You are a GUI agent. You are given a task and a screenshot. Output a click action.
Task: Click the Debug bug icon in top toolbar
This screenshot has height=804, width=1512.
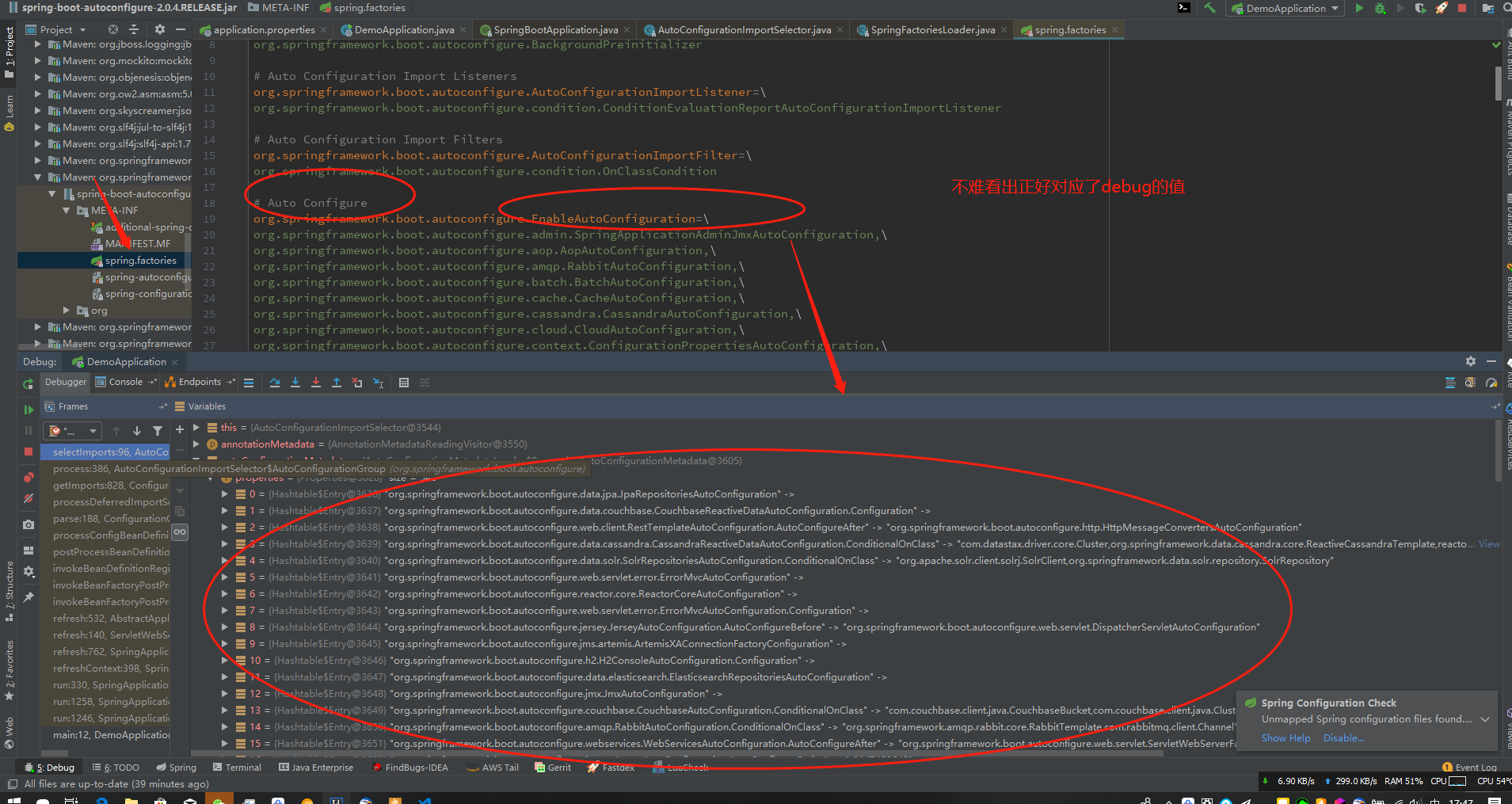(x=1380, y=8)
